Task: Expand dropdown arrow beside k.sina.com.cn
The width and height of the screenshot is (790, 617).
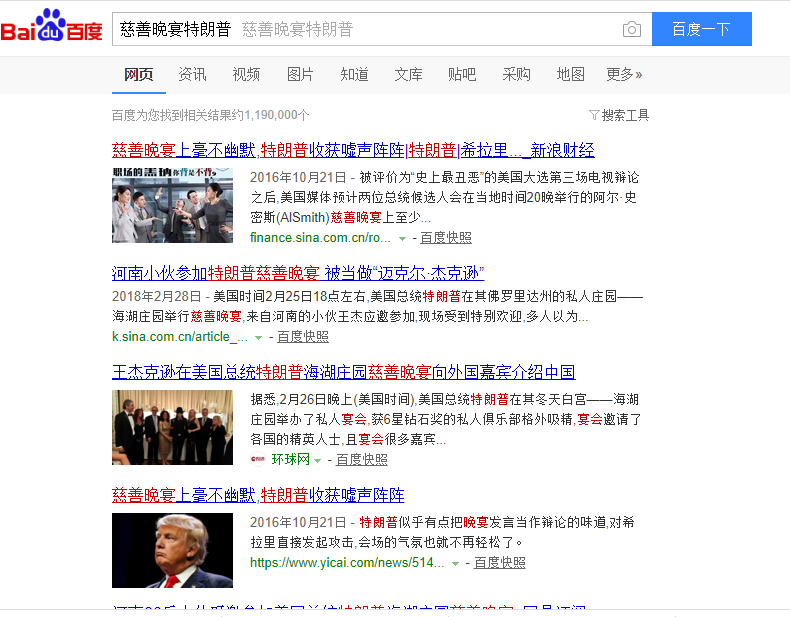Action: 258,337
